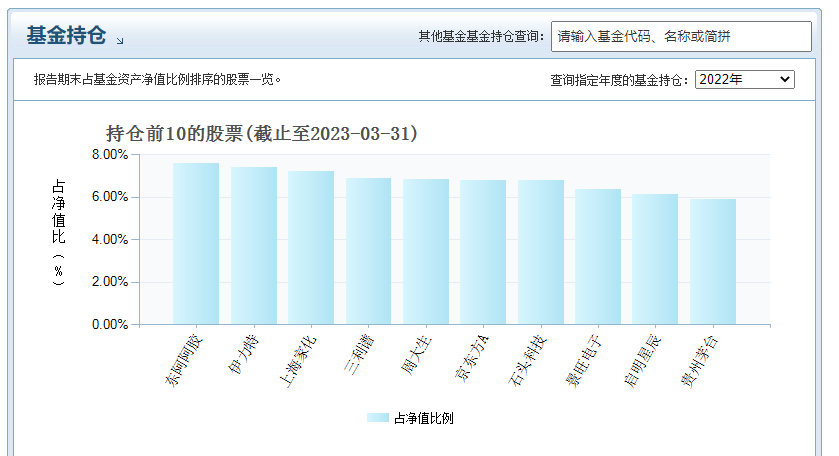Viewport: 839px width, 456px height.
Task: Click the 上海家化 bar
Action: coord(311,248)
